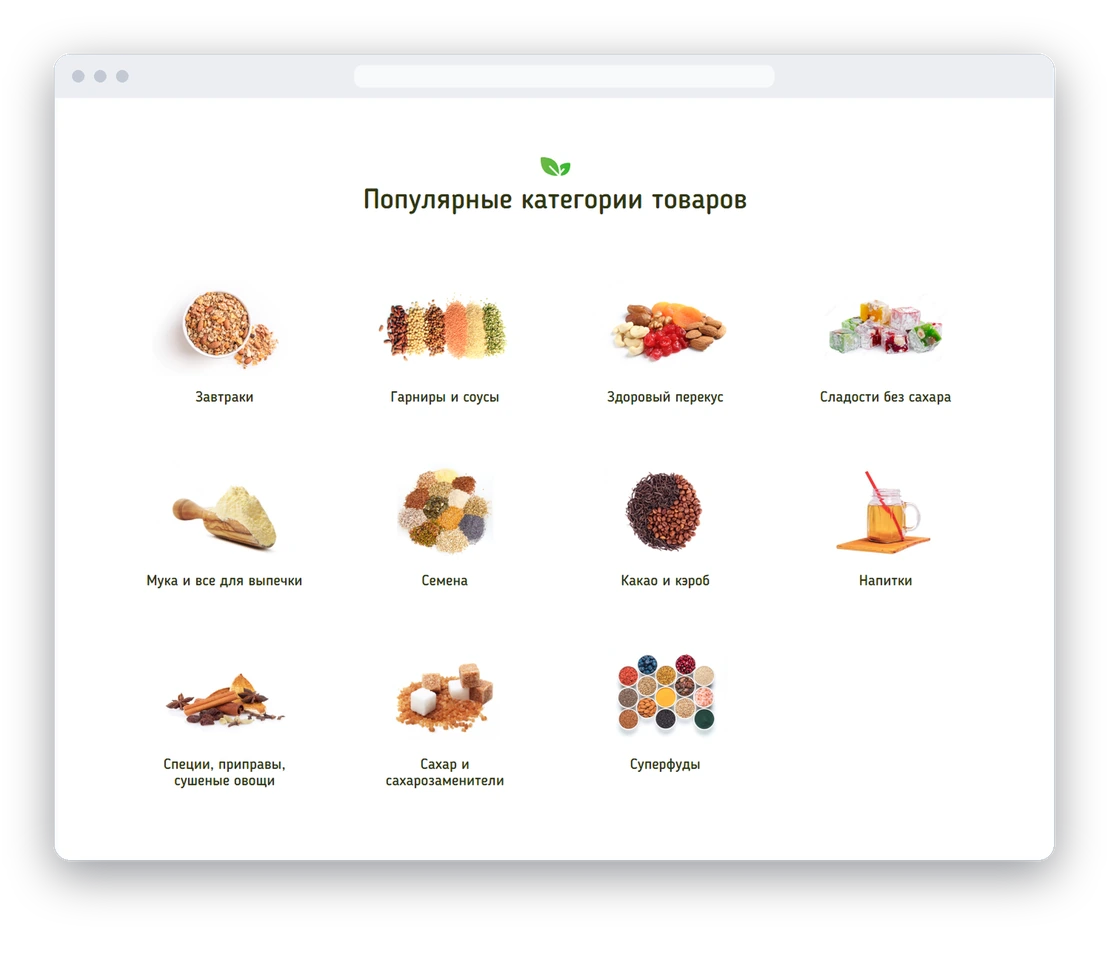Open the sugar cubes category image
This screenshot has height=960, width=1108.
444,697
